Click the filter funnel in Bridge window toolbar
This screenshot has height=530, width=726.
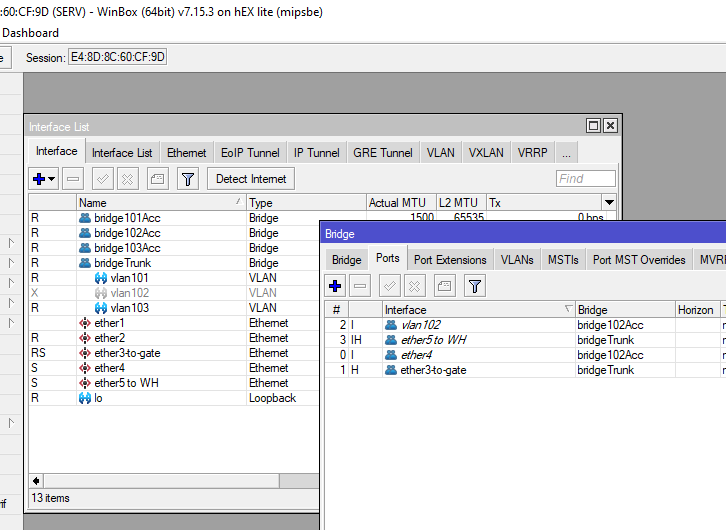[x=475, y=286]
